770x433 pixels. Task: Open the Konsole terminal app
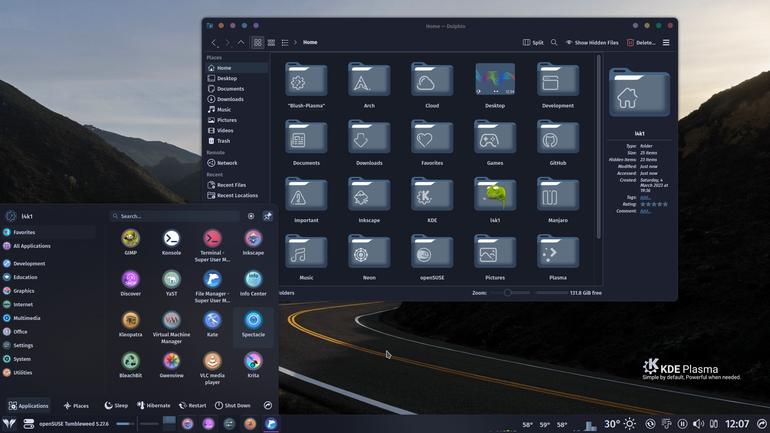click(x=171, y=243)
